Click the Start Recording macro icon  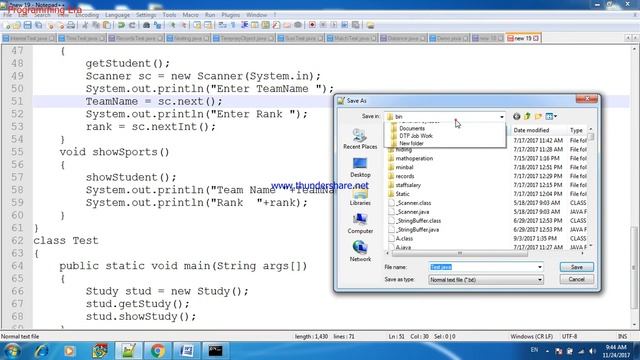(312, 25)
